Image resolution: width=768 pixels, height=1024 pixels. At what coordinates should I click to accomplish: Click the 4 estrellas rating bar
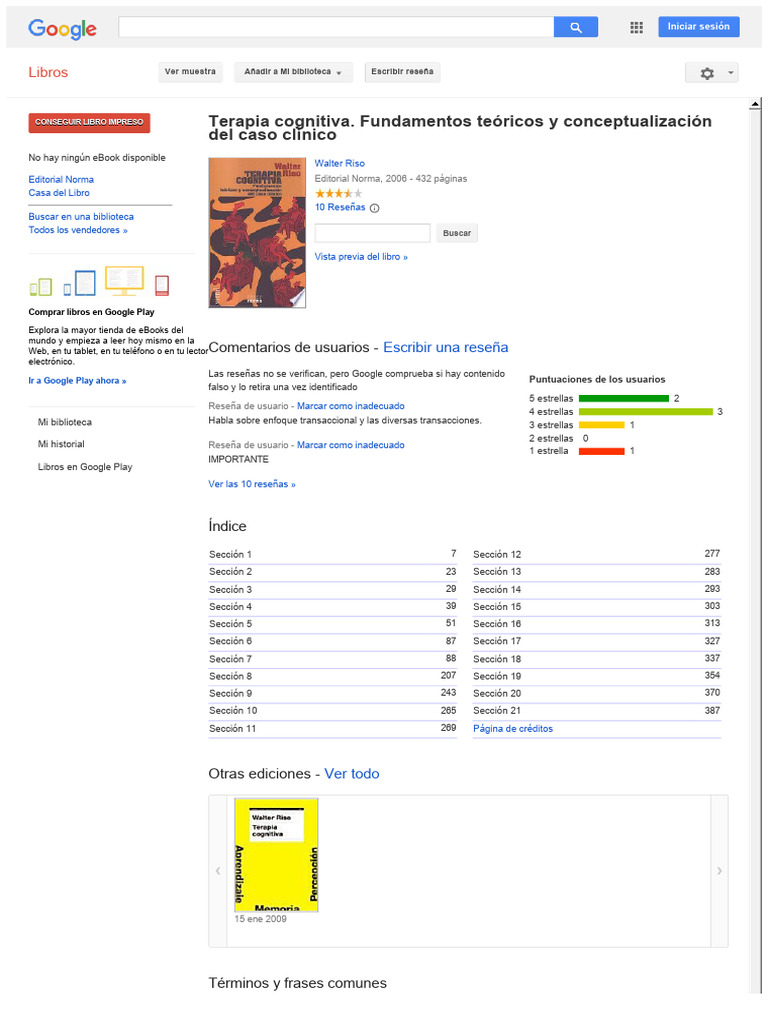pos(646,412)
